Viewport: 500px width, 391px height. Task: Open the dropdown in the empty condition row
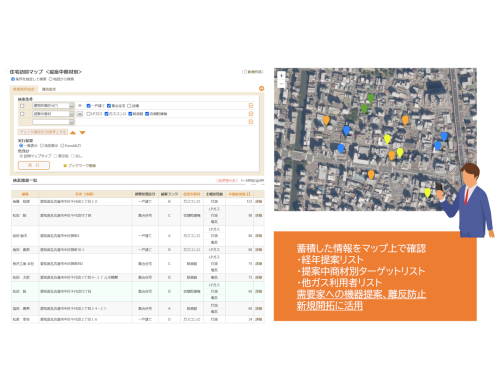71,122
